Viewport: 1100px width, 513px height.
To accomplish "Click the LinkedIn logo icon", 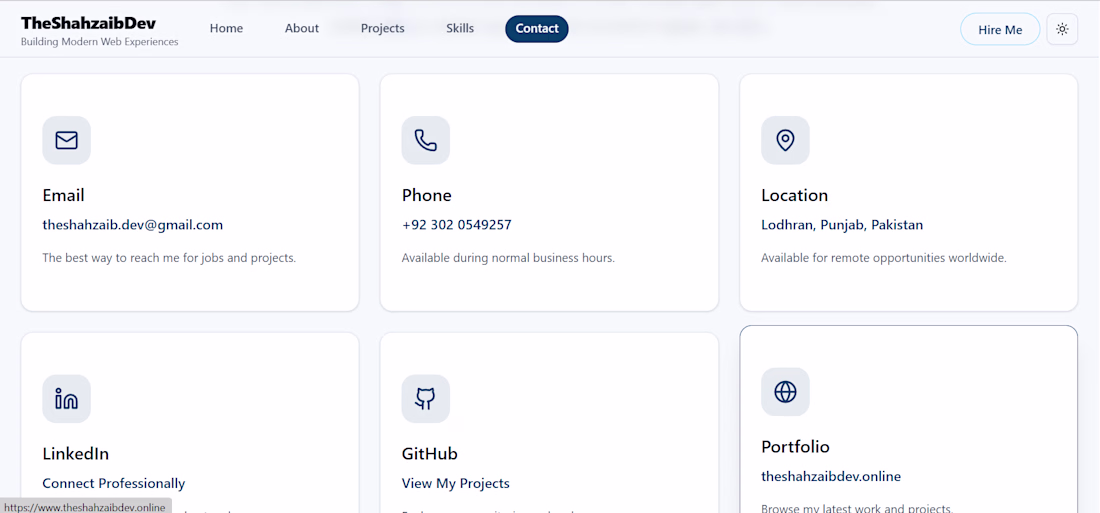I will [67, 399].
